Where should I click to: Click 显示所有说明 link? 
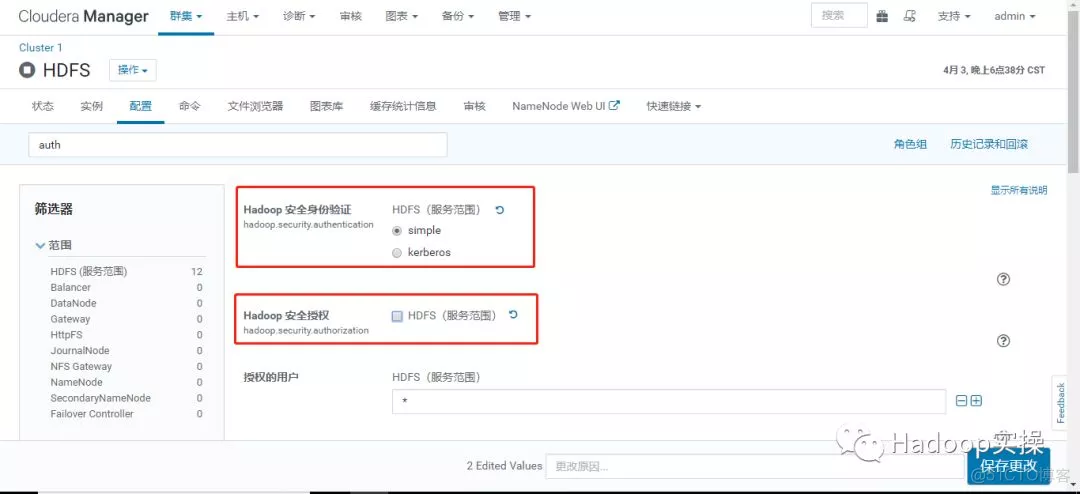coord(1019,190)
